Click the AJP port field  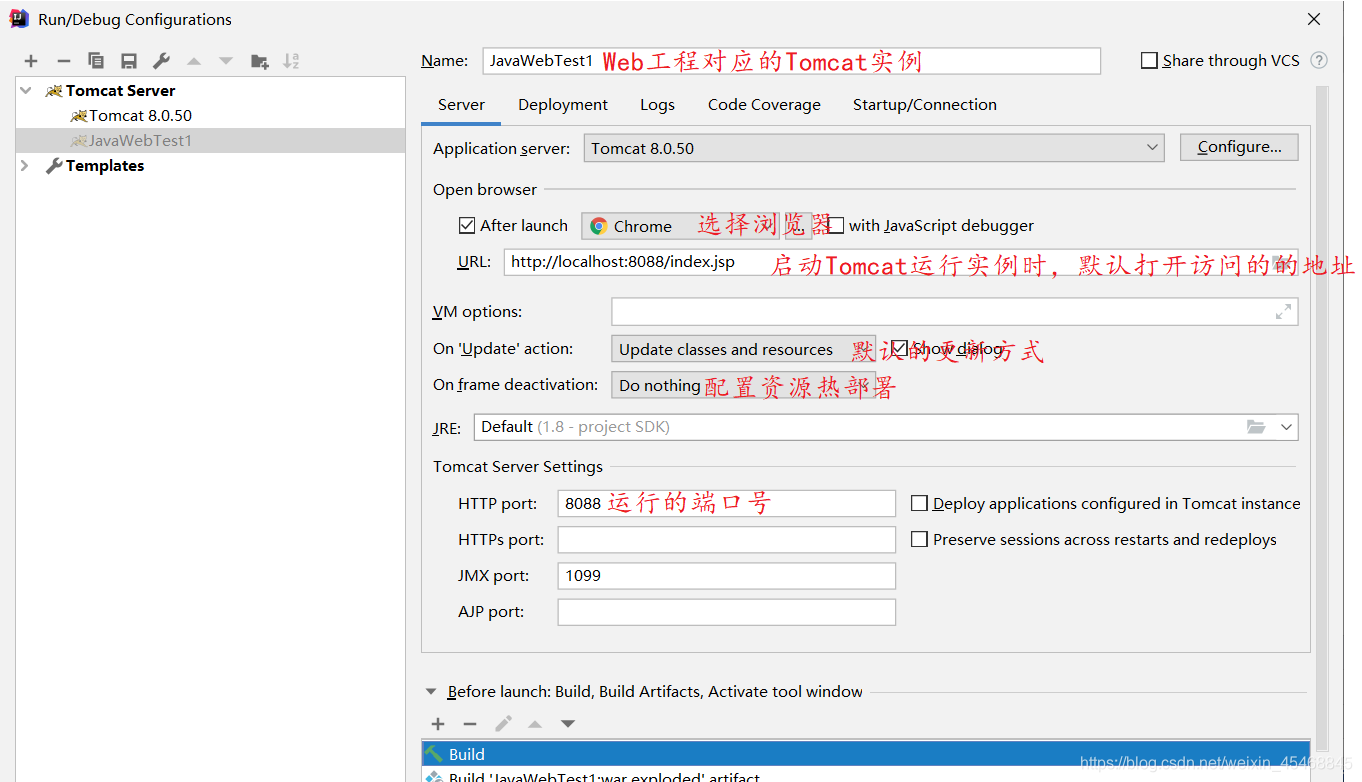pos(726,611)
